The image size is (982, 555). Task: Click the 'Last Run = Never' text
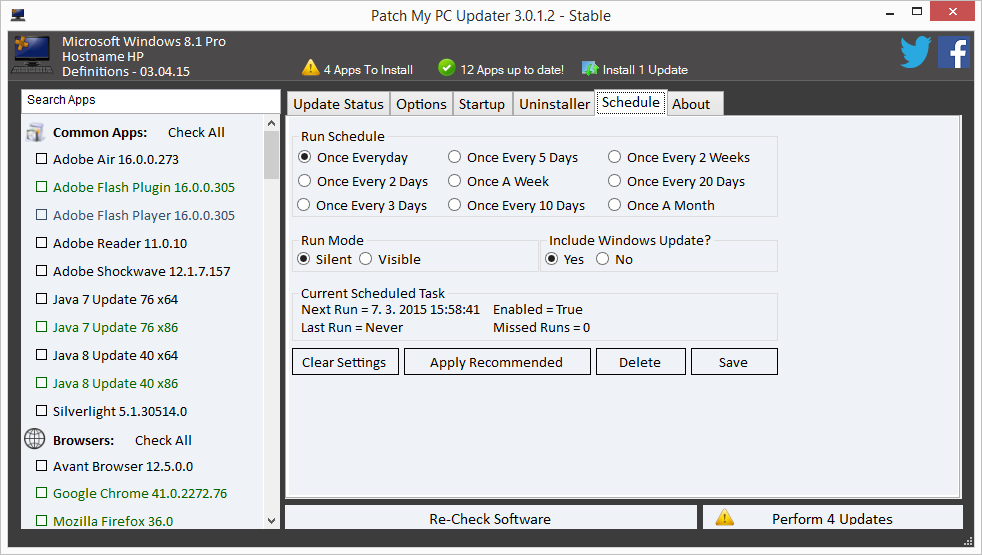click(352, 327)
